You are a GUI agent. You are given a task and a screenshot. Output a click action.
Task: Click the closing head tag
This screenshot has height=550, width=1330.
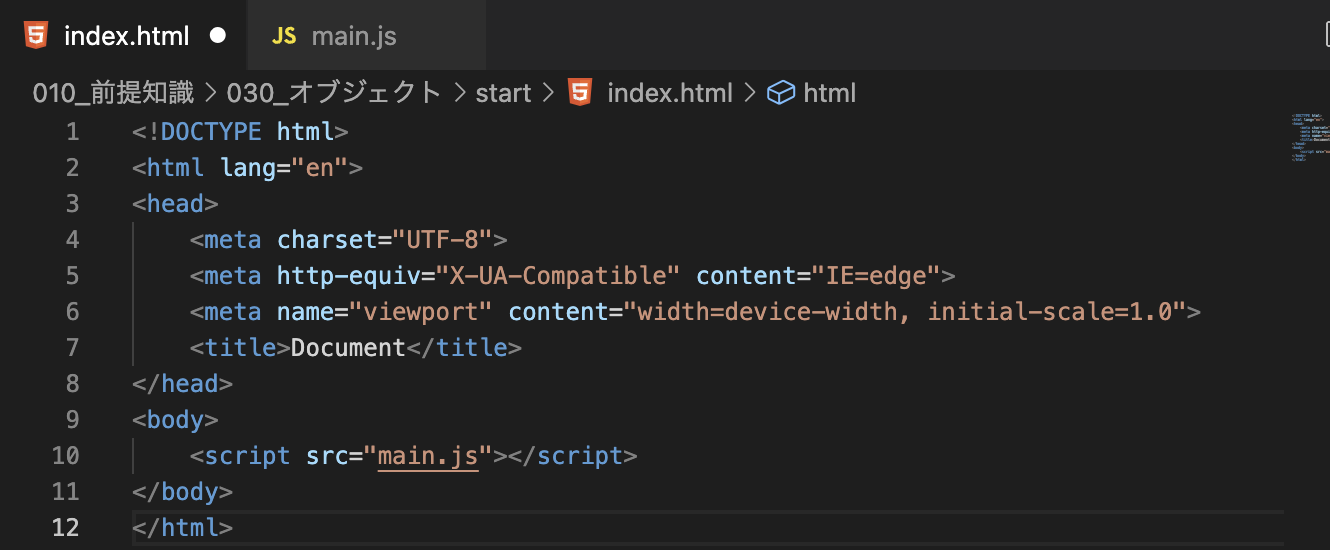182,384
